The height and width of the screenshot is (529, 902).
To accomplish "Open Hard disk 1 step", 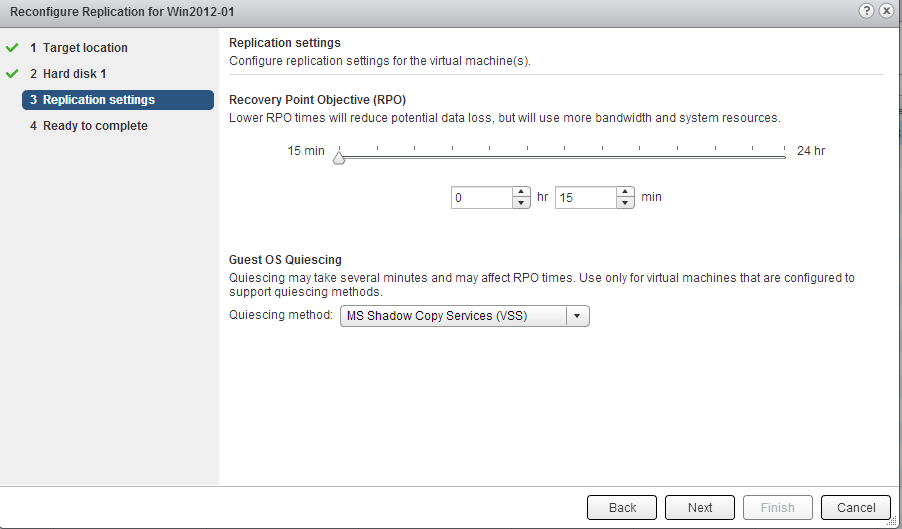I will coord(74,74).
